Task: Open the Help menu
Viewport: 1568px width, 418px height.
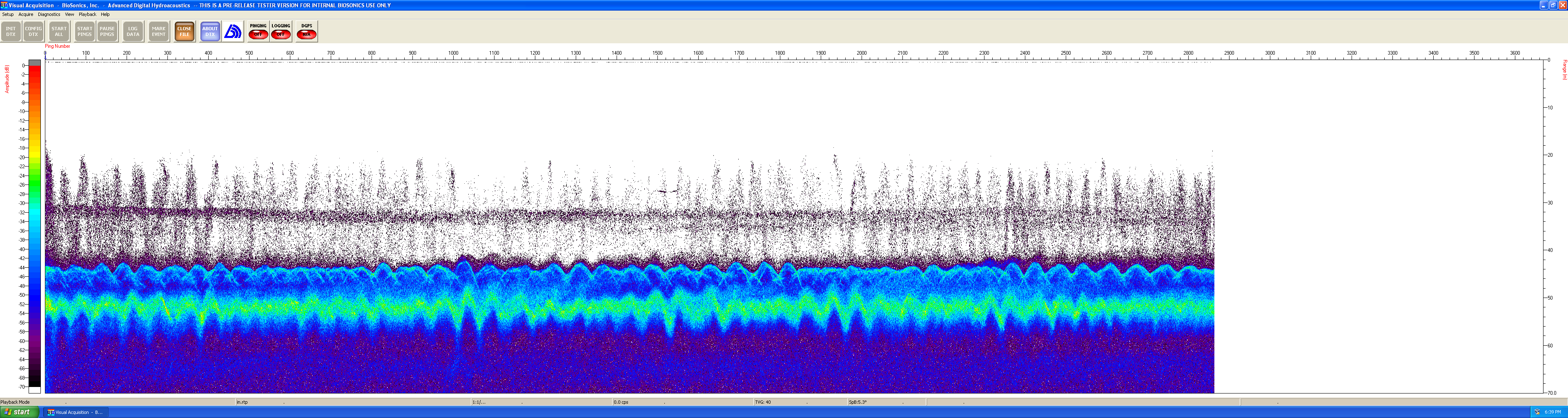Action: [105, 14]
